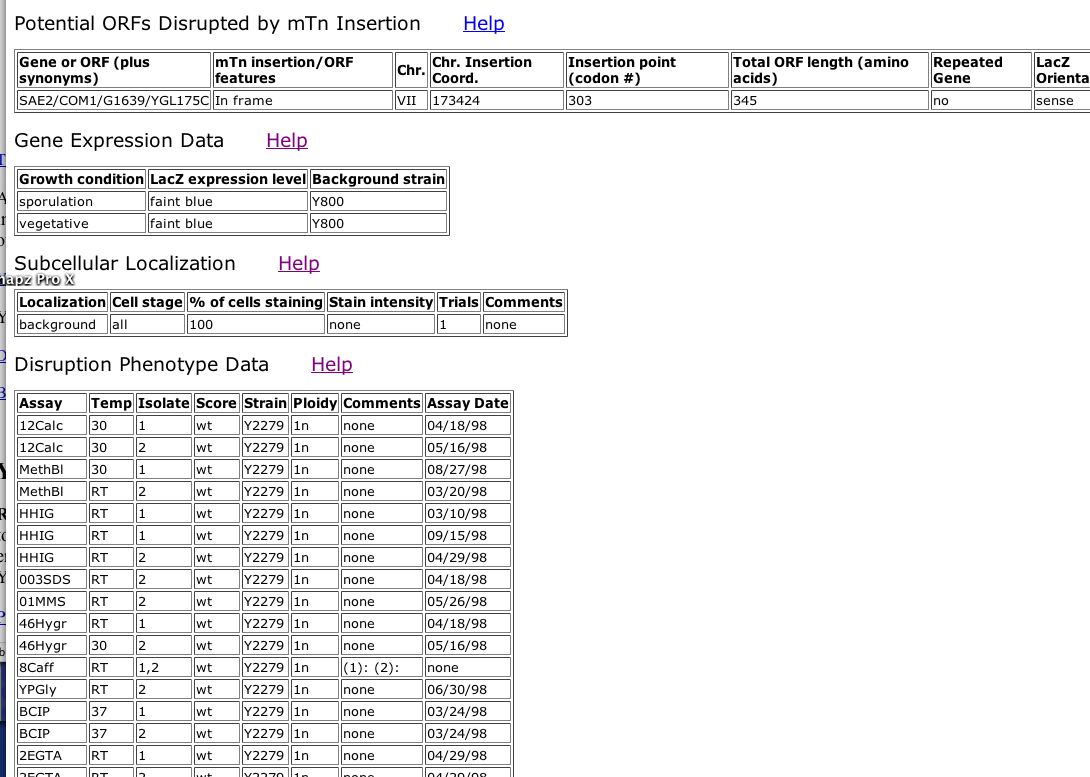The image size is (1090, 777).
Task: Click the 003SDS assay cell
Action: click(x=52, y=579)
